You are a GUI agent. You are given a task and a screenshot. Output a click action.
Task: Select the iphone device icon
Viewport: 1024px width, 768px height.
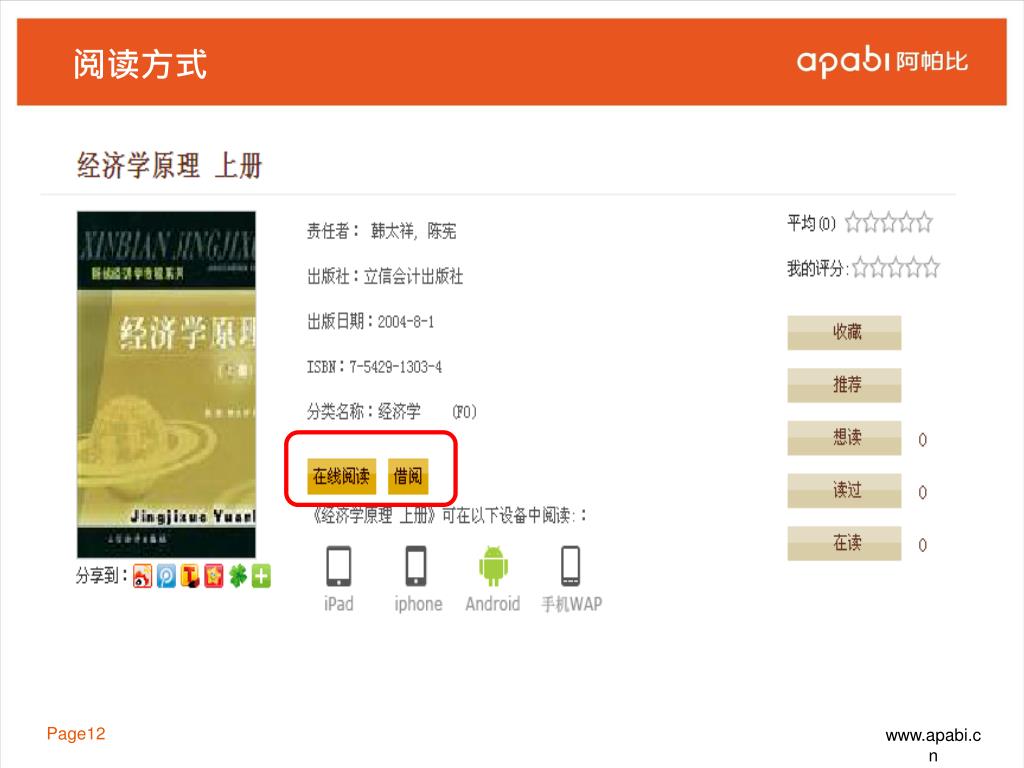[417, 566]
